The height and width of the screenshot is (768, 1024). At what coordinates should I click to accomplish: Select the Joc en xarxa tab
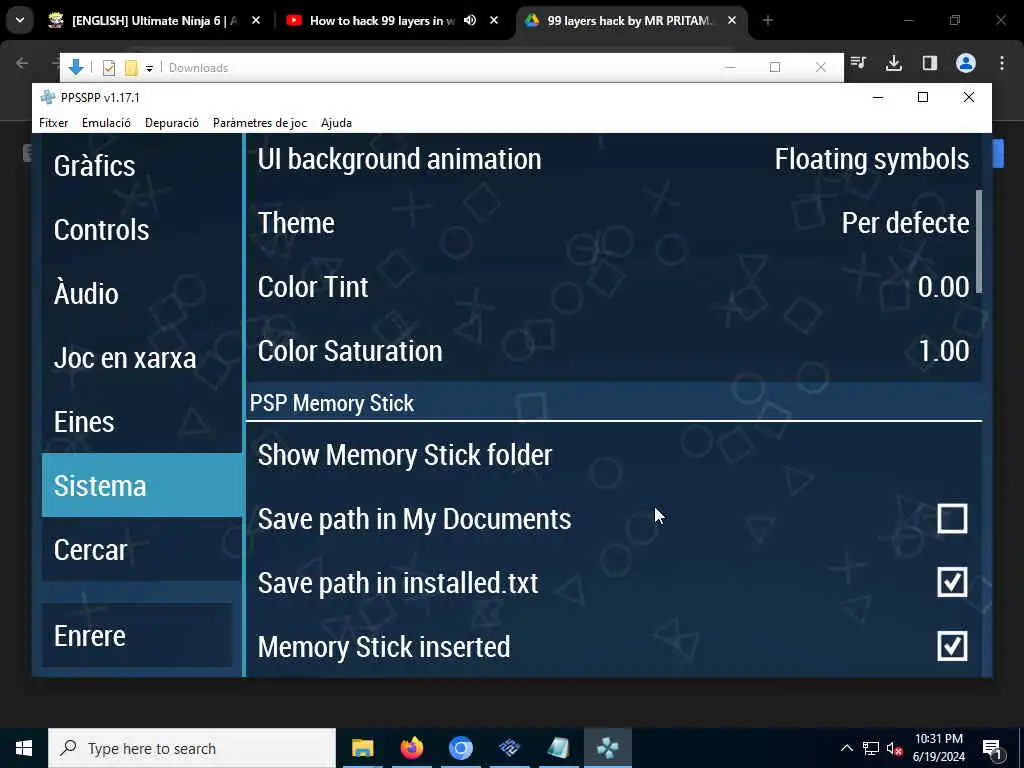142,358
